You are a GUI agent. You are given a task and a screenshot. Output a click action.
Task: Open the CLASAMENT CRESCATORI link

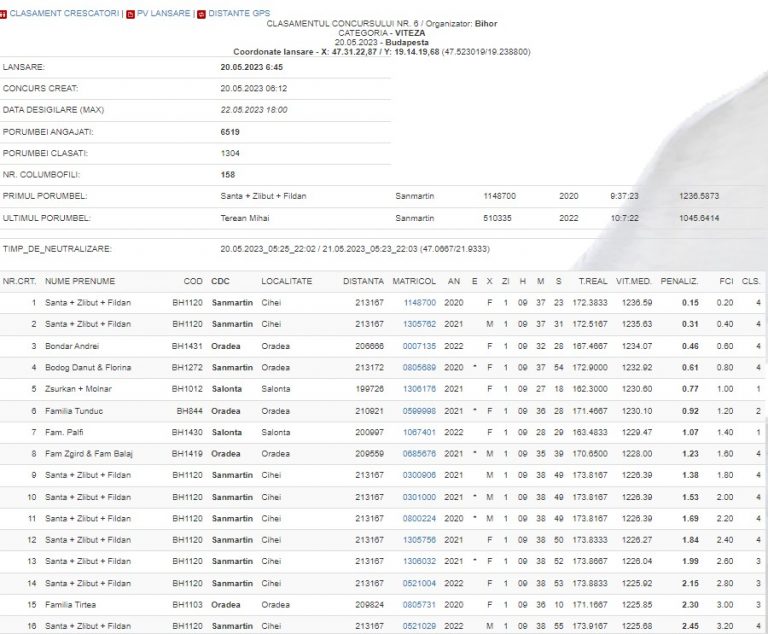click(x=64, y=14)
